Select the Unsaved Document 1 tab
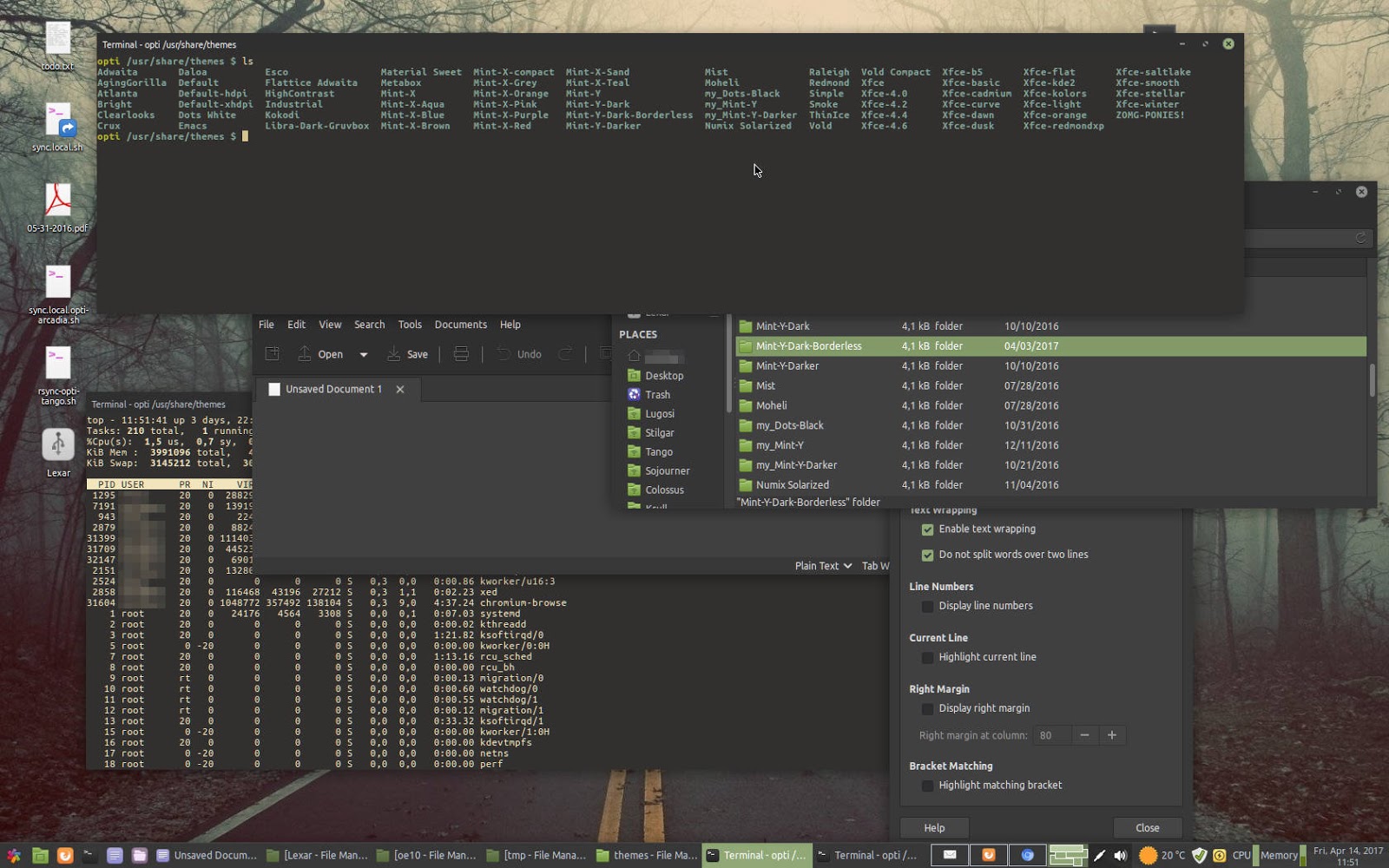The width and height of the screenshot is (1389, 868). (333, 389)
